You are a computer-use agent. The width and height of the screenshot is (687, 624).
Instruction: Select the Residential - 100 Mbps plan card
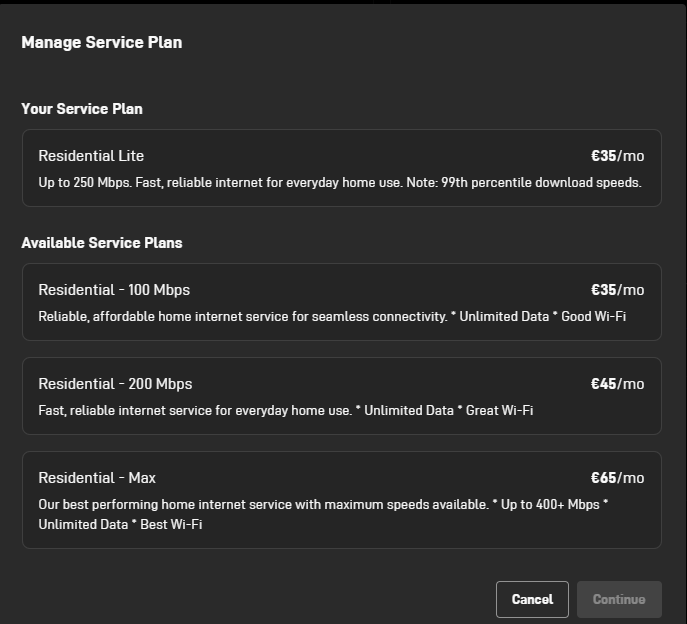click(342, 302)
